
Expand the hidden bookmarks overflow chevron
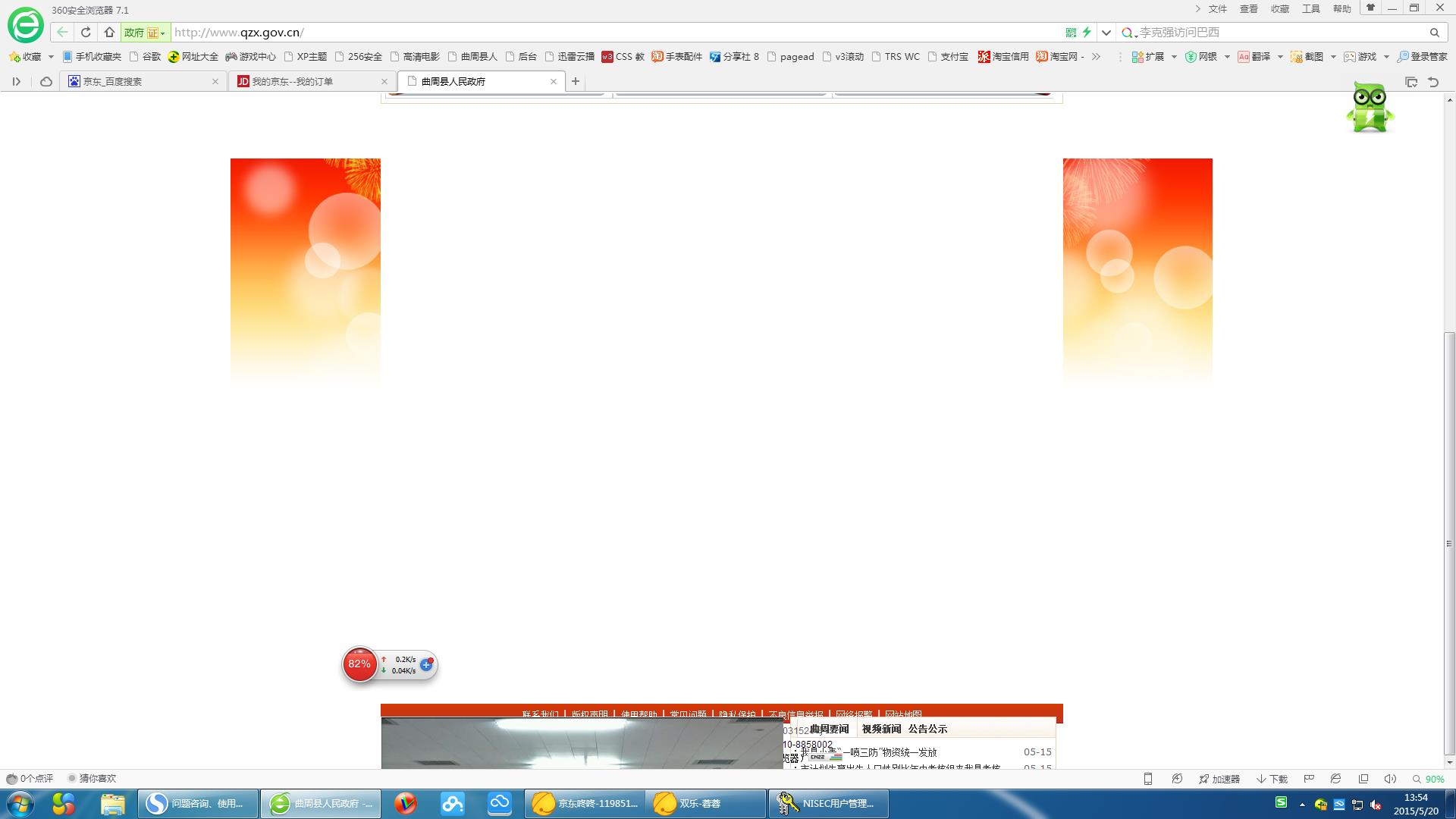coord(1096,57)
